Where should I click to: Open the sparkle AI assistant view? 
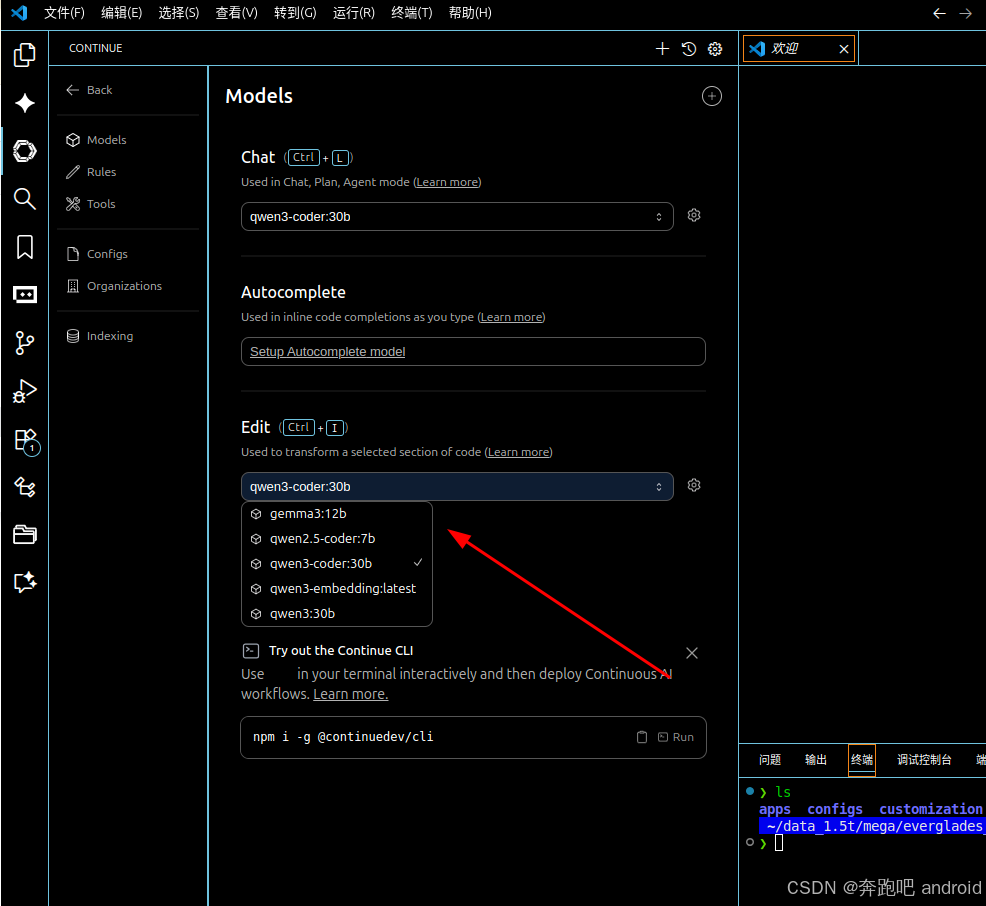pos(25,102)
